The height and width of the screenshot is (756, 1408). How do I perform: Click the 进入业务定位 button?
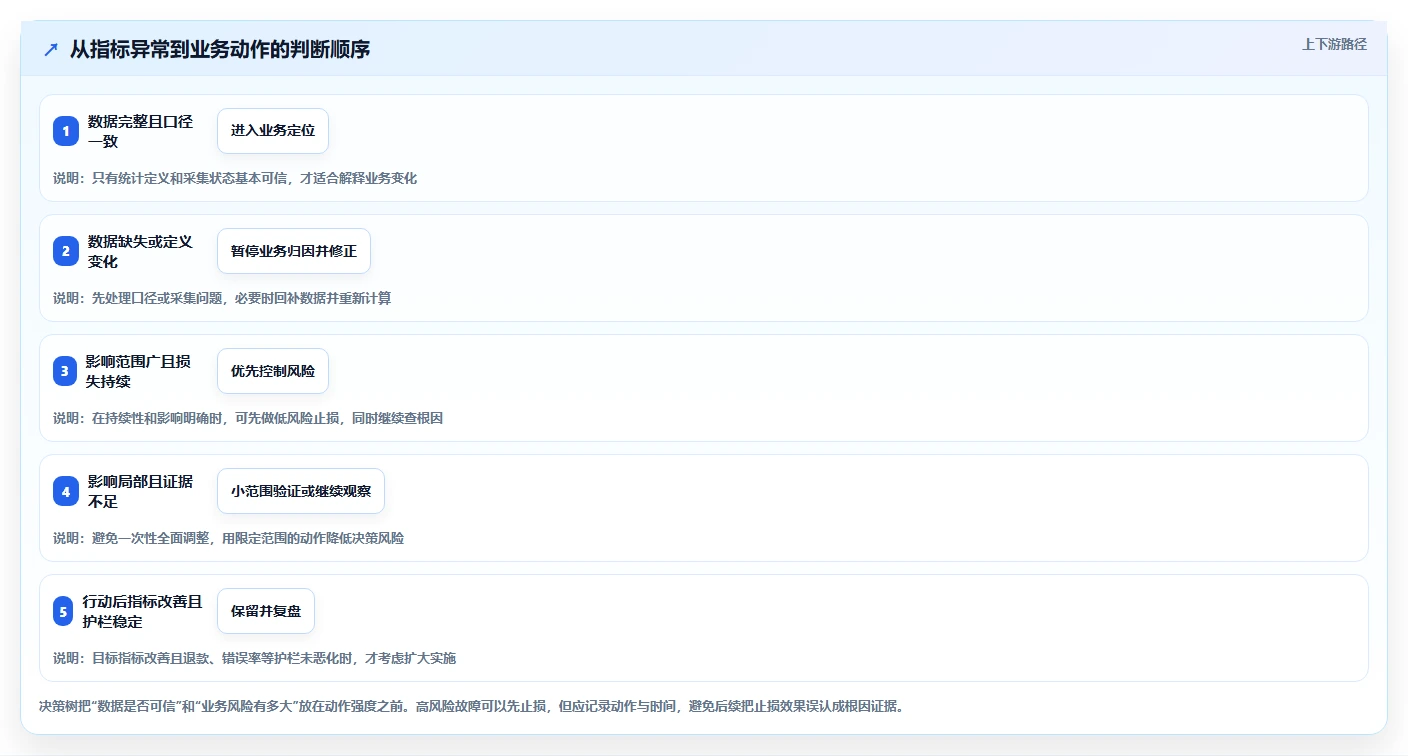(273, 131)
